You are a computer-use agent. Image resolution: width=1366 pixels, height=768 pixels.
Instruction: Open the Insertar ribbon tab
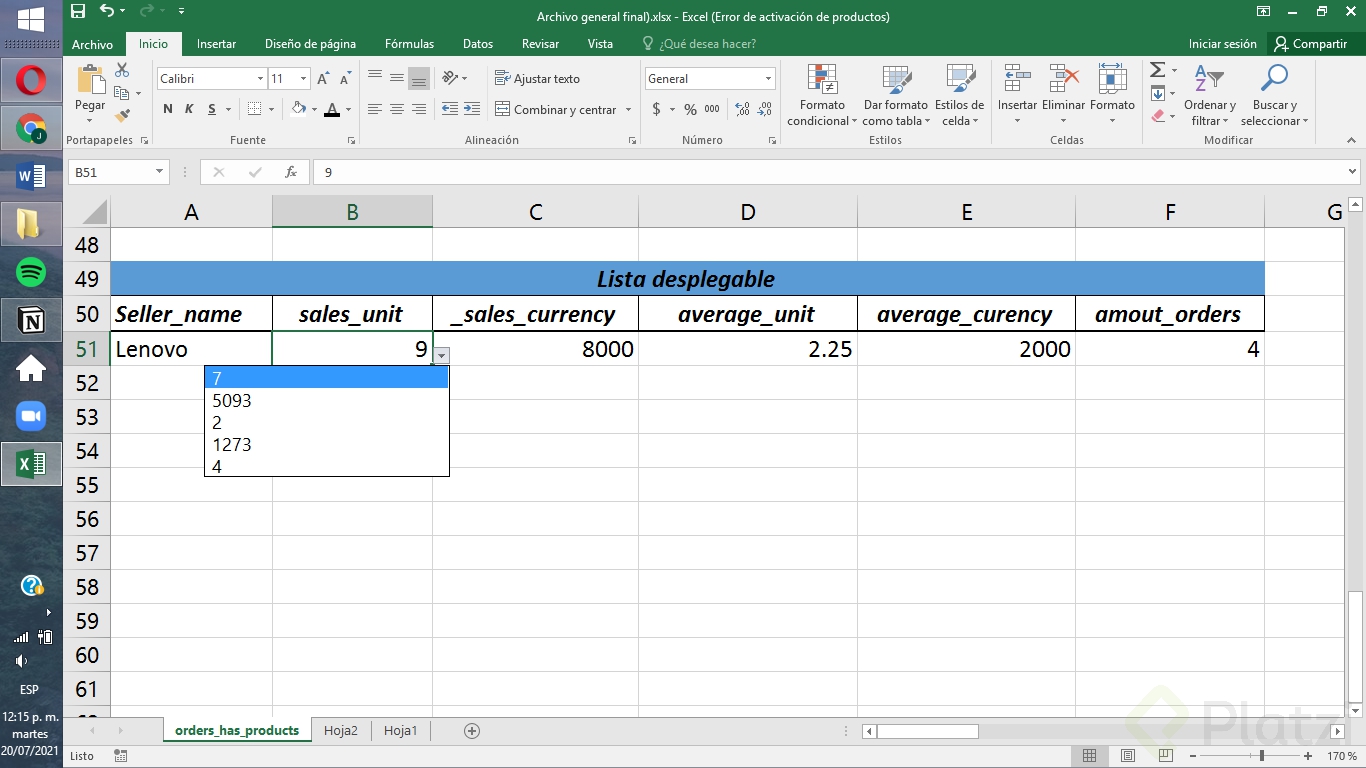coord(216,44)
